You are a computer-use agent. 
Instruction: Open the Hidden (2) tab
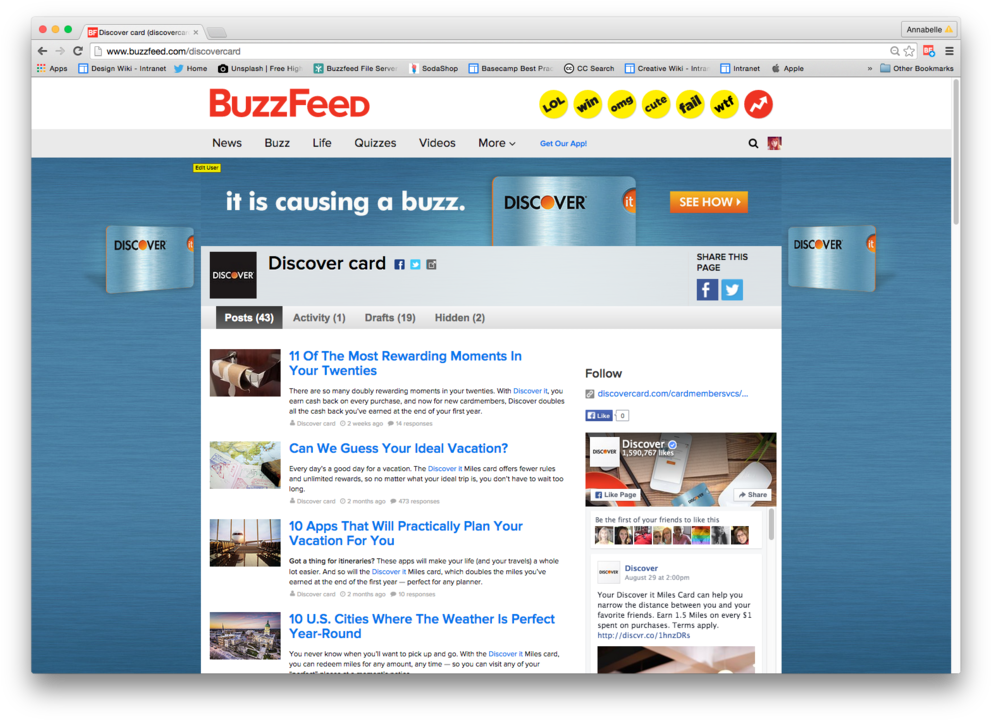[x=459, y=318]
